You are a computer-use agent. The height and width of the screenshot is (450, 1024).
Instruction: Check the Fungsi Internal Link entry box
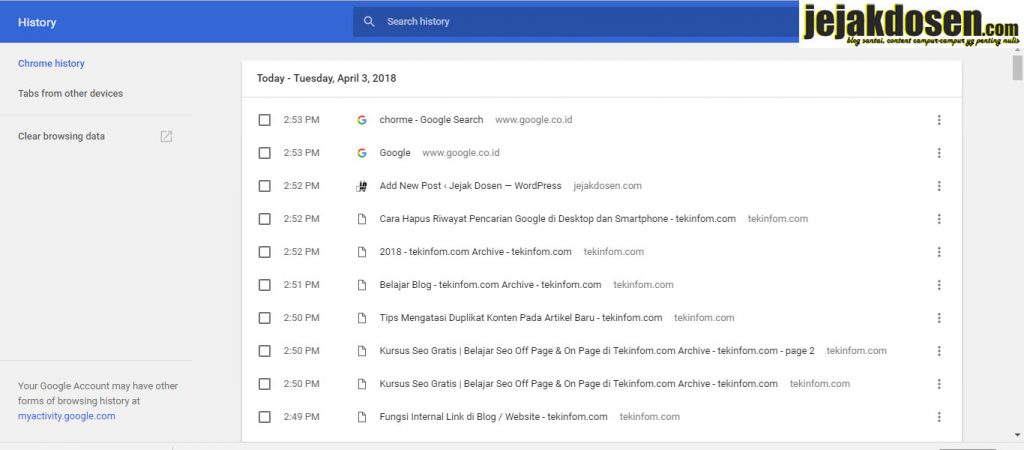[x=264, y=417]
